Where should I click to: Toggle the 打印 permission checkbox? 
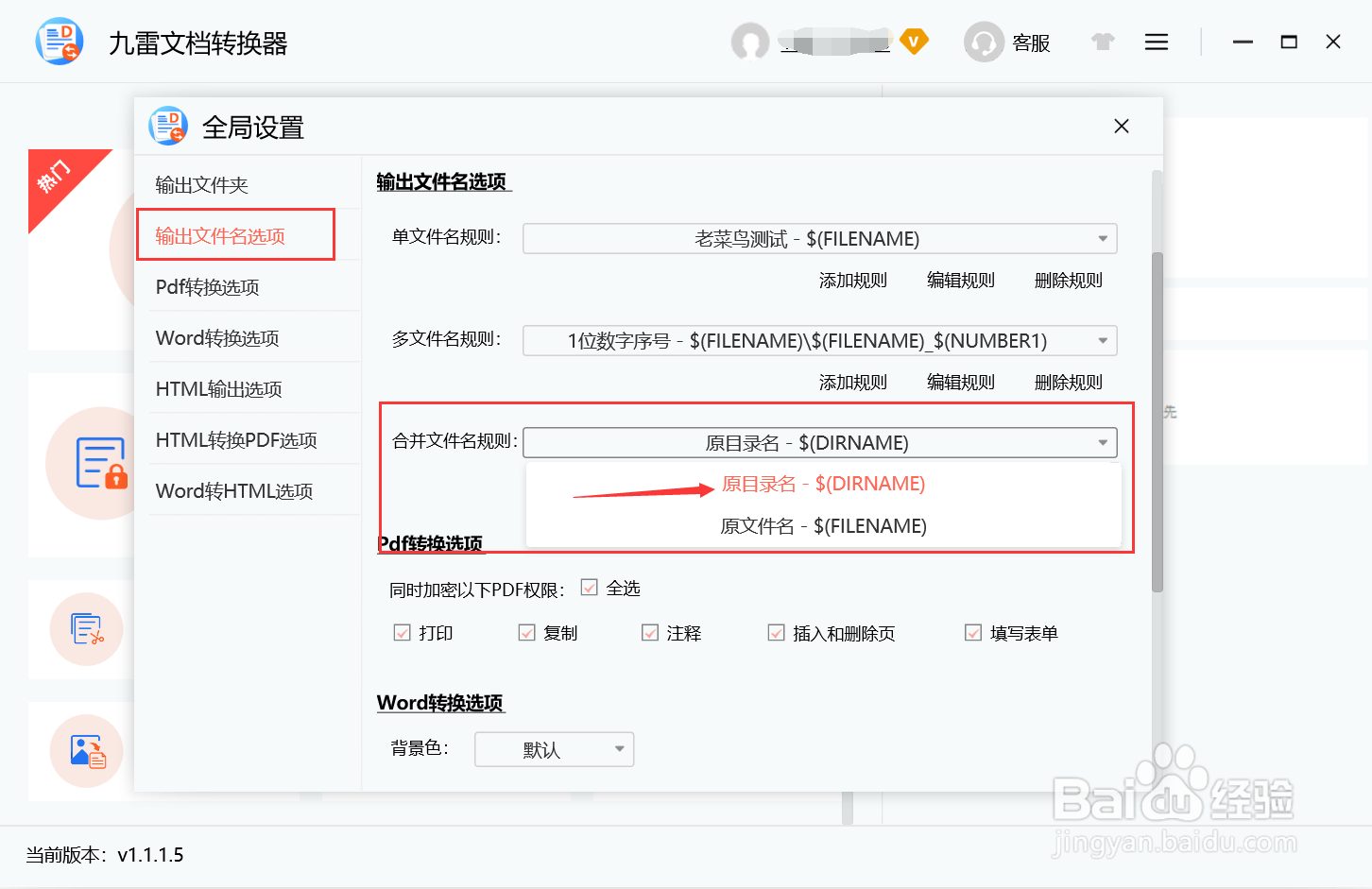coord(403,633)
